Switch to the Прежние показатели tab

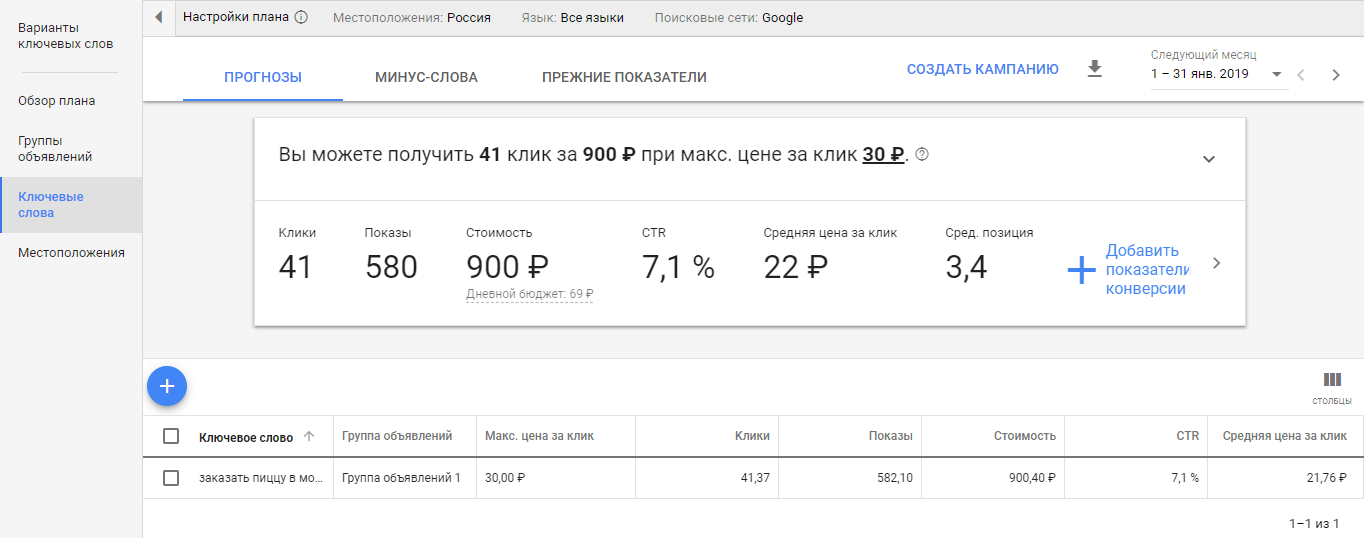pos(624,77)
